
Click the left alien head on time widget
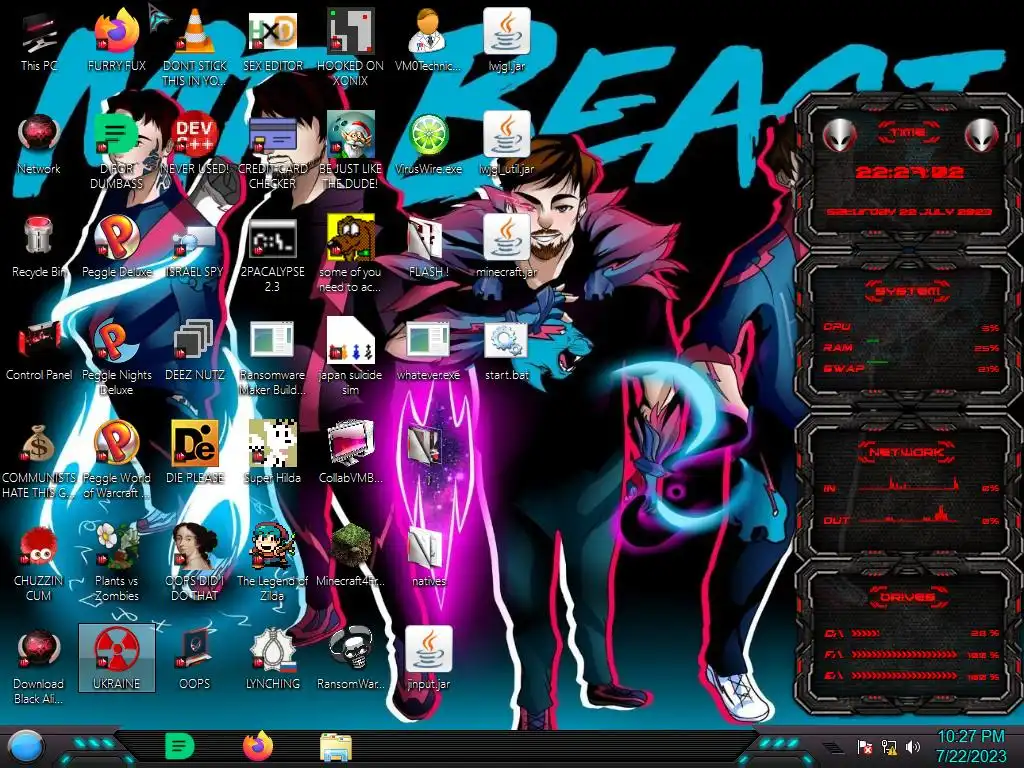(x=839, y=136)
